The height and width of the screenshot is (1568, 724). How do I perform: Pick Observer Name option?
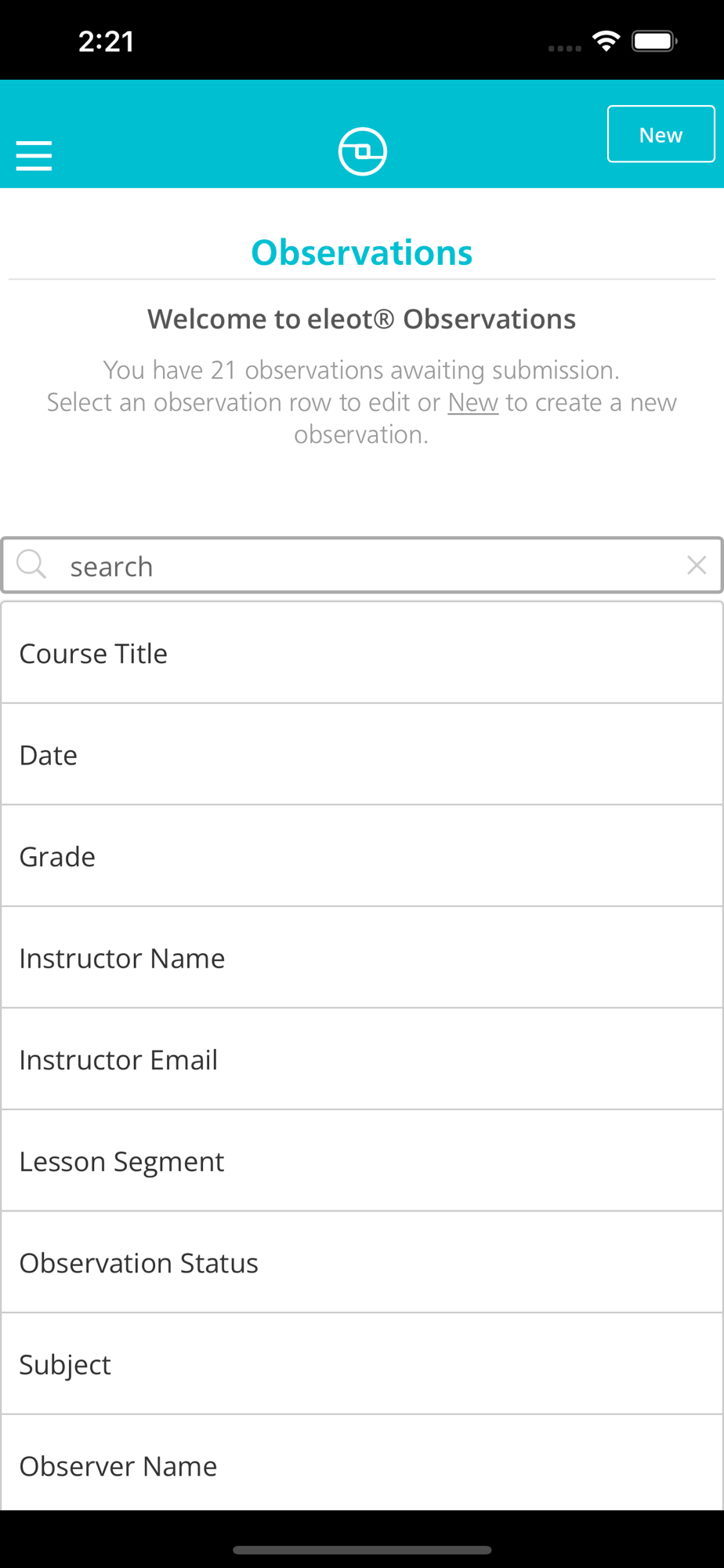point(360,1465)
